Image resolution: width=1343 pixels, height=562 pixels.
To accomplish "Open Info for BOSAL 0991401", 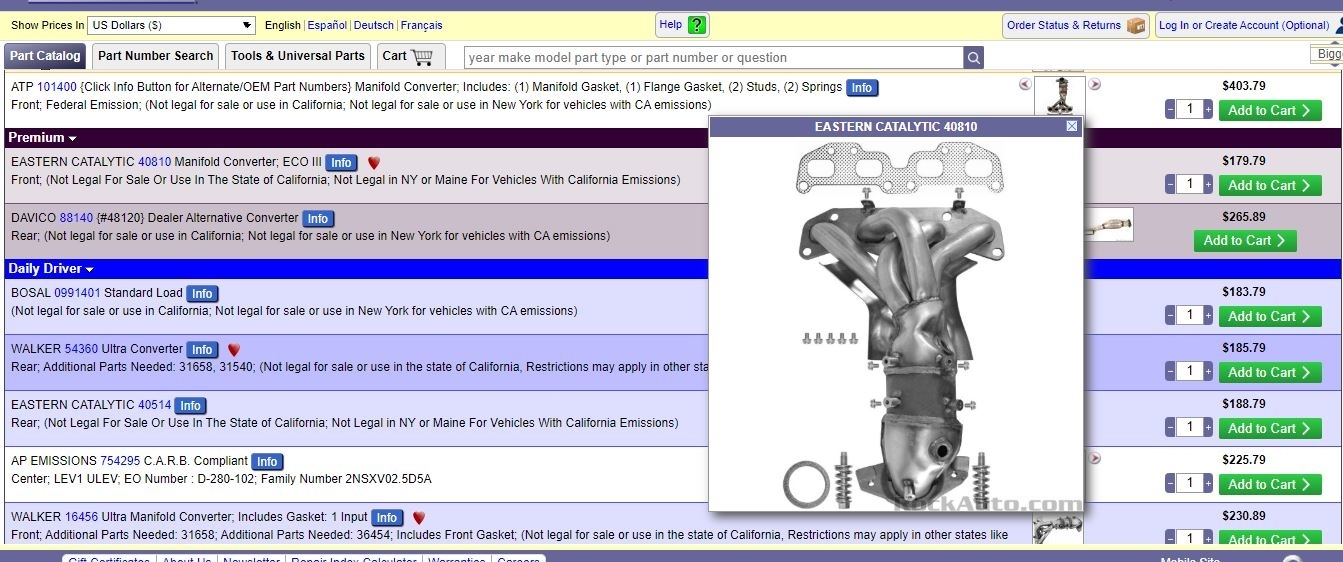I will [x=202, y=294].
